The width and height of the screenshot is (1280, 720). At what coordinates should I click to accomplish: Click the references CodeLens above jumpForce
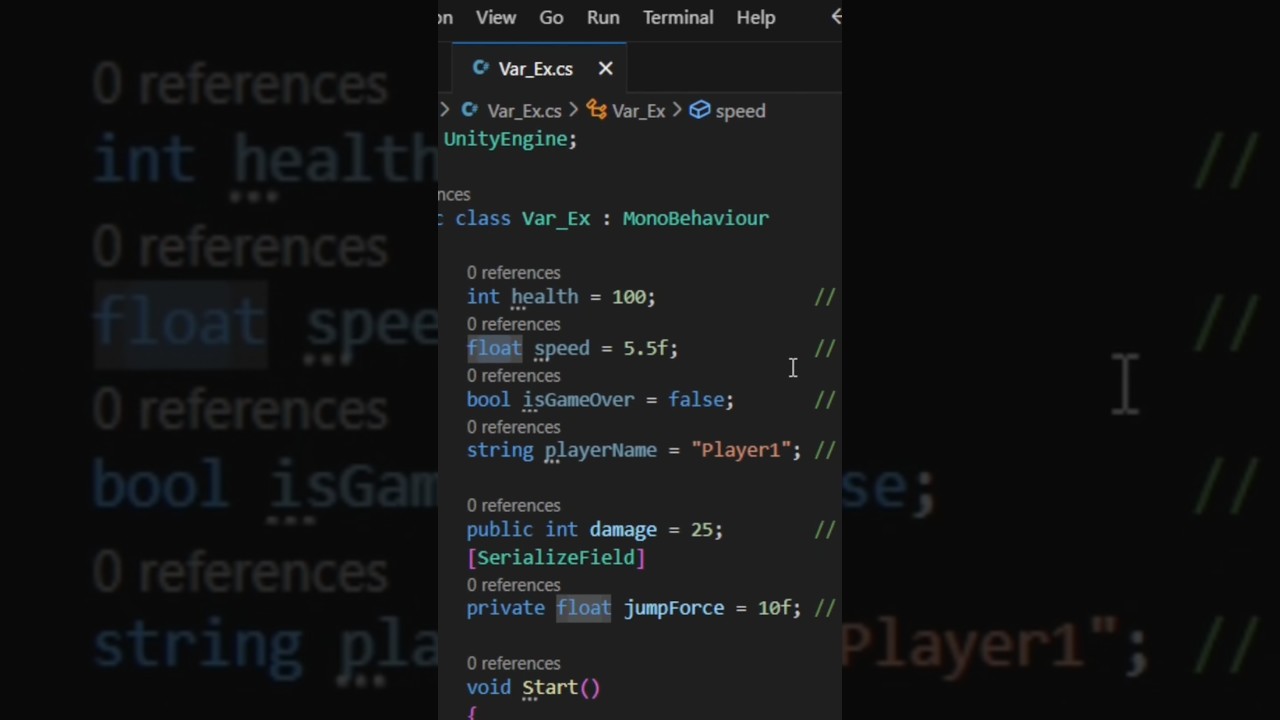pyautogui.click(x=514, y=585)
